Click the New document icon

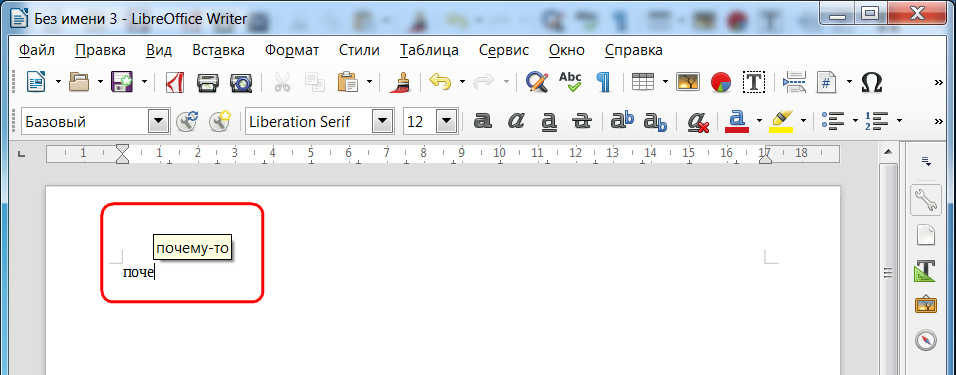35,82
